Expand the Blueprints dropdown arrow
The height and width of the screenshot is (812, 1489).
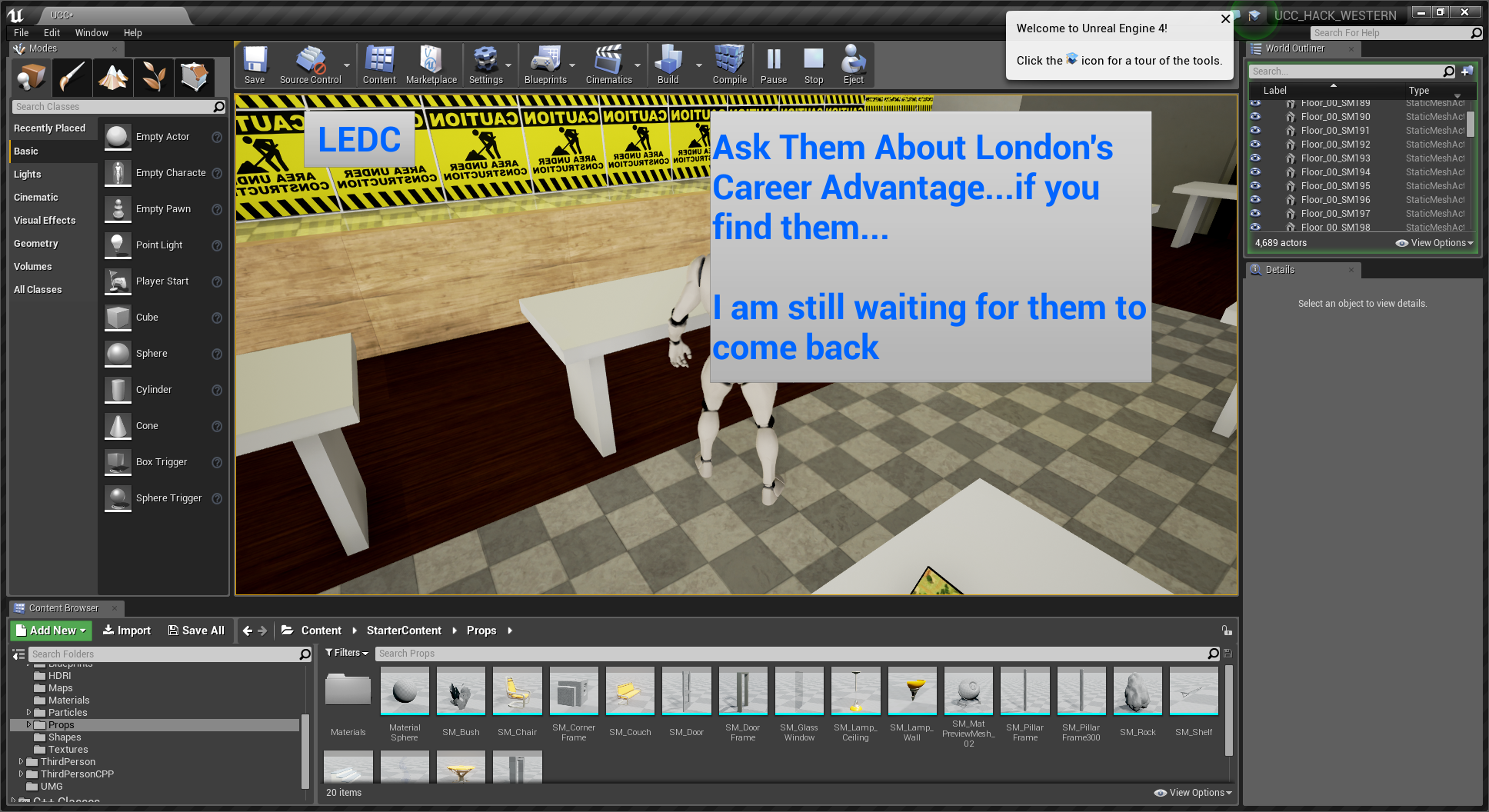point(572,65)
